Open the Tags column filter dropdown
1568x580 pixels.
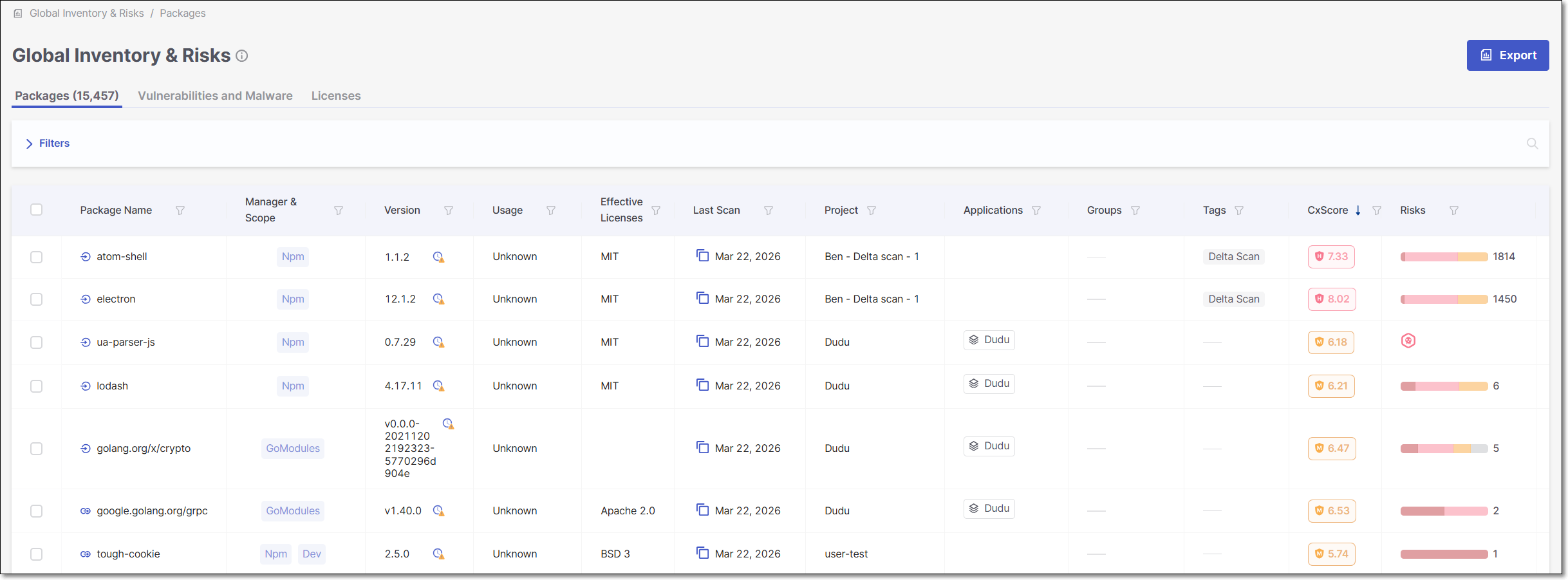point(1239,210)
